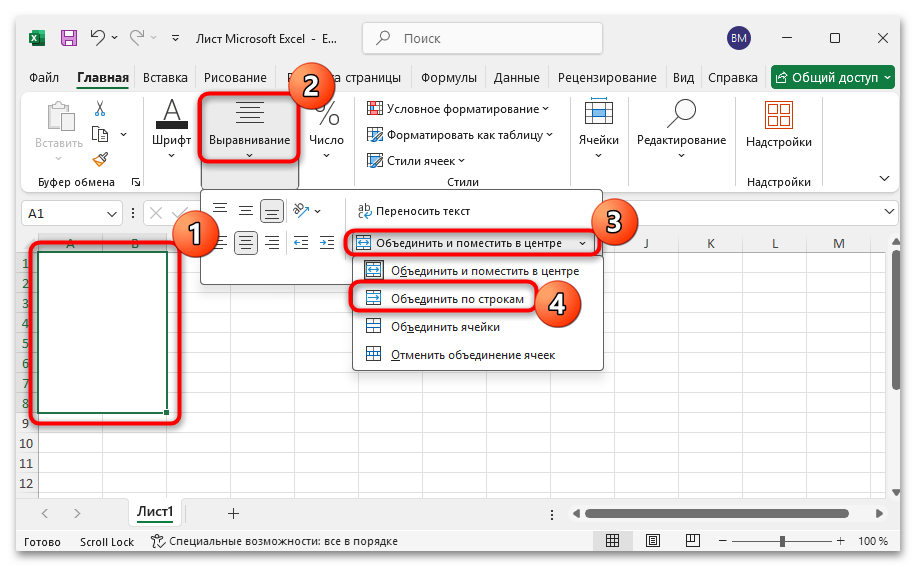Click the Undo arrow icon

coord(98,38)
